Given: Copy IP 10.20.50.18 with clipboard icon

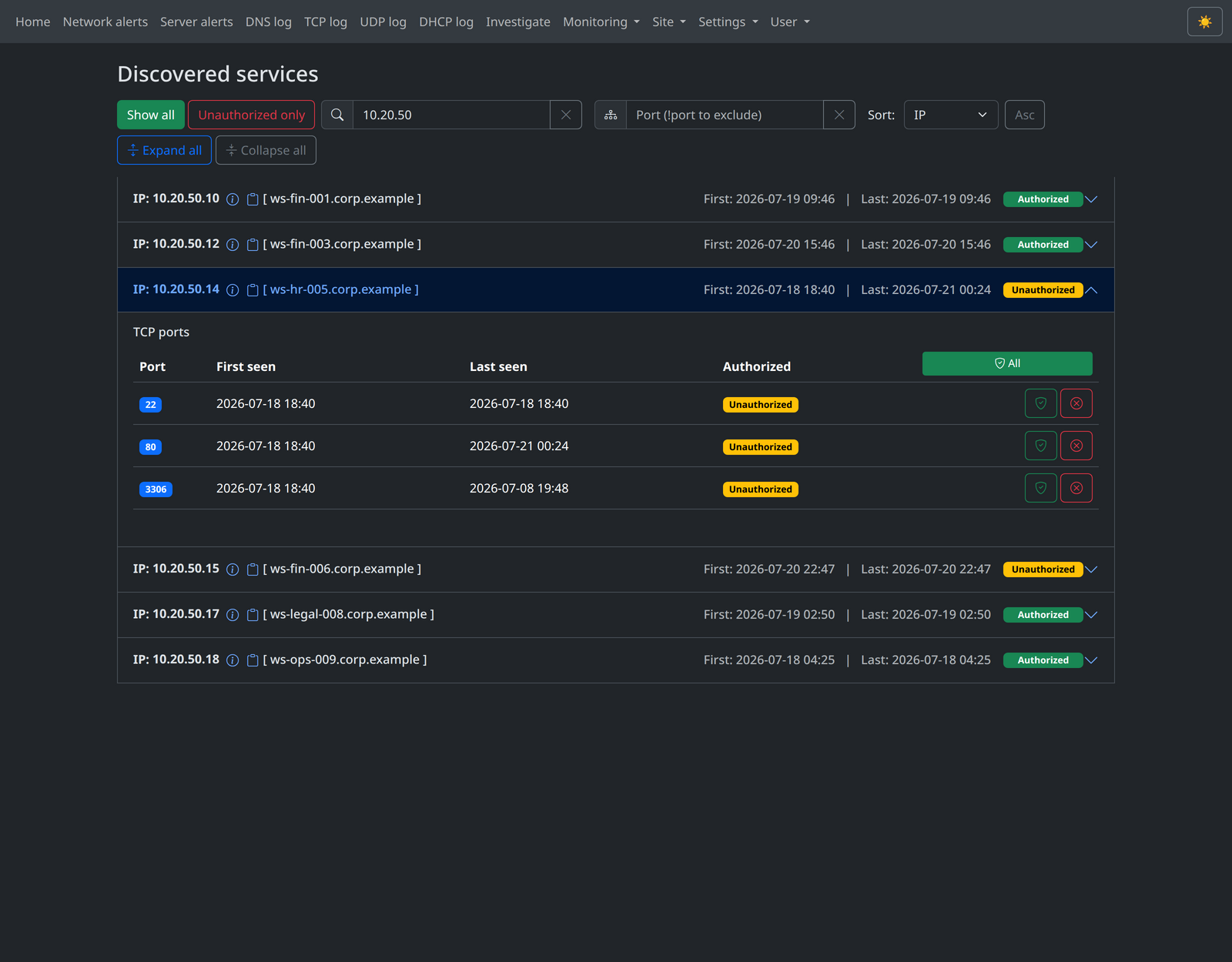Looking at the screenshot, I should click(x=253, y=660).
